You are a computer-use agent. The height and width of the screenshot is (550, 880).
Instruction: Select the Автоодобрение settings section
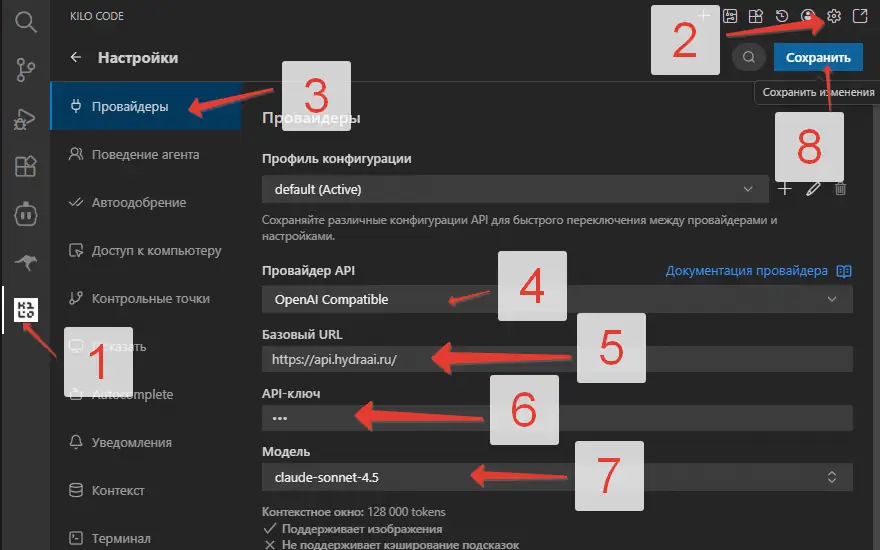(x=138, y=203)
